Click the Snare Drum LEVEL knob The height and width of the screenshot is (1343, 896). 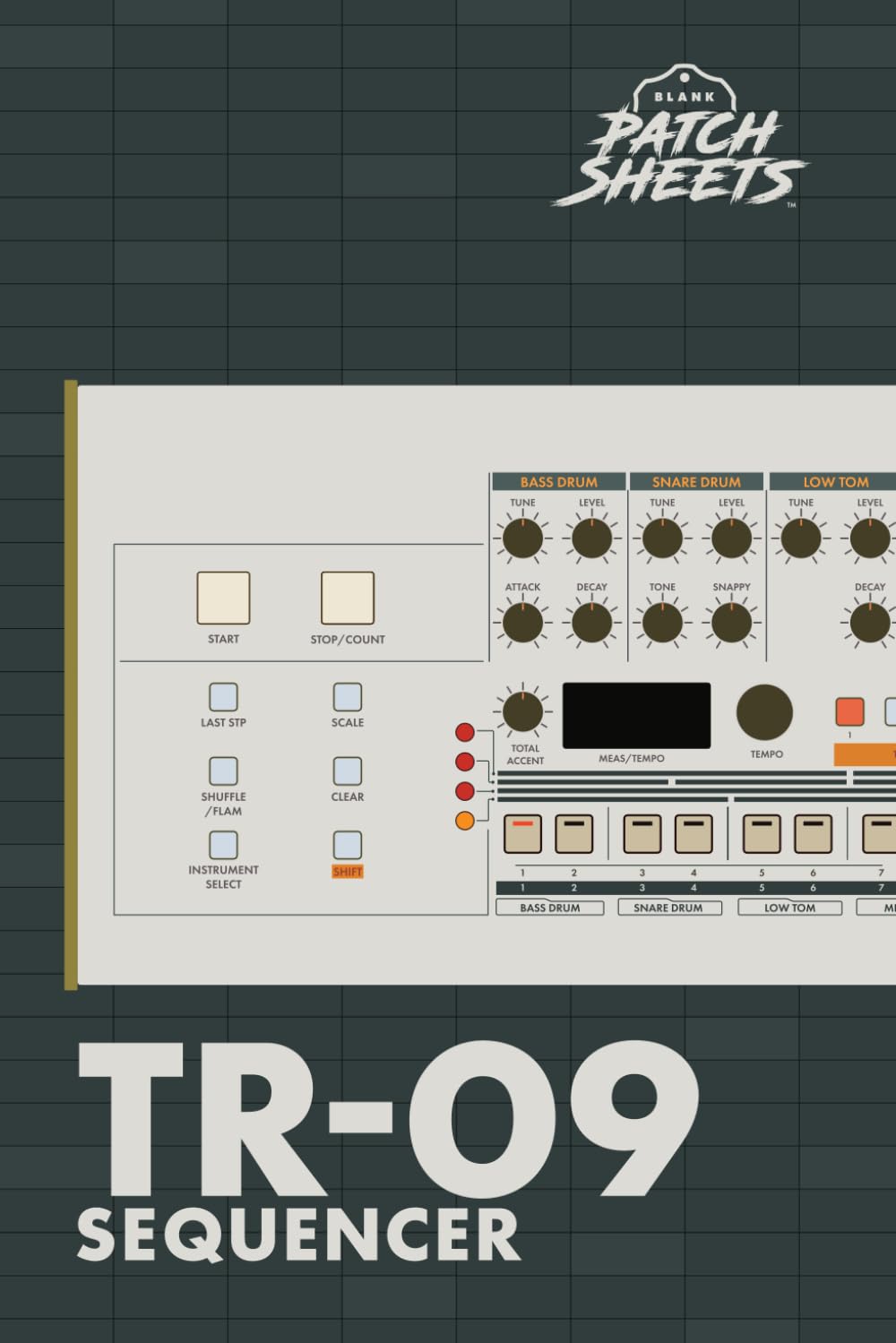pyautogui.click(x=731, y=539)
